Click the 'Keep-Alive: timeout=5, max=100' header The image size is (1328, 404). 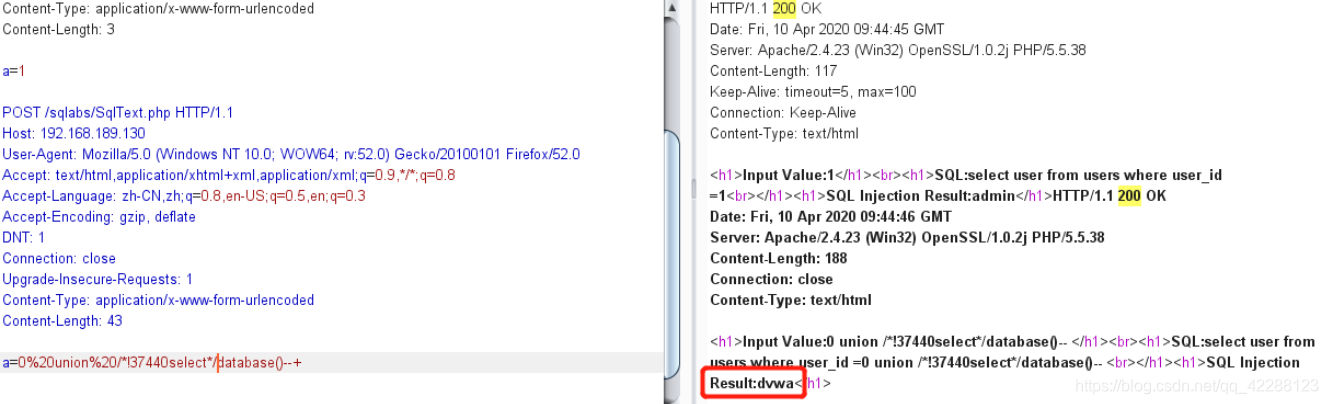[x=813, y=92]
